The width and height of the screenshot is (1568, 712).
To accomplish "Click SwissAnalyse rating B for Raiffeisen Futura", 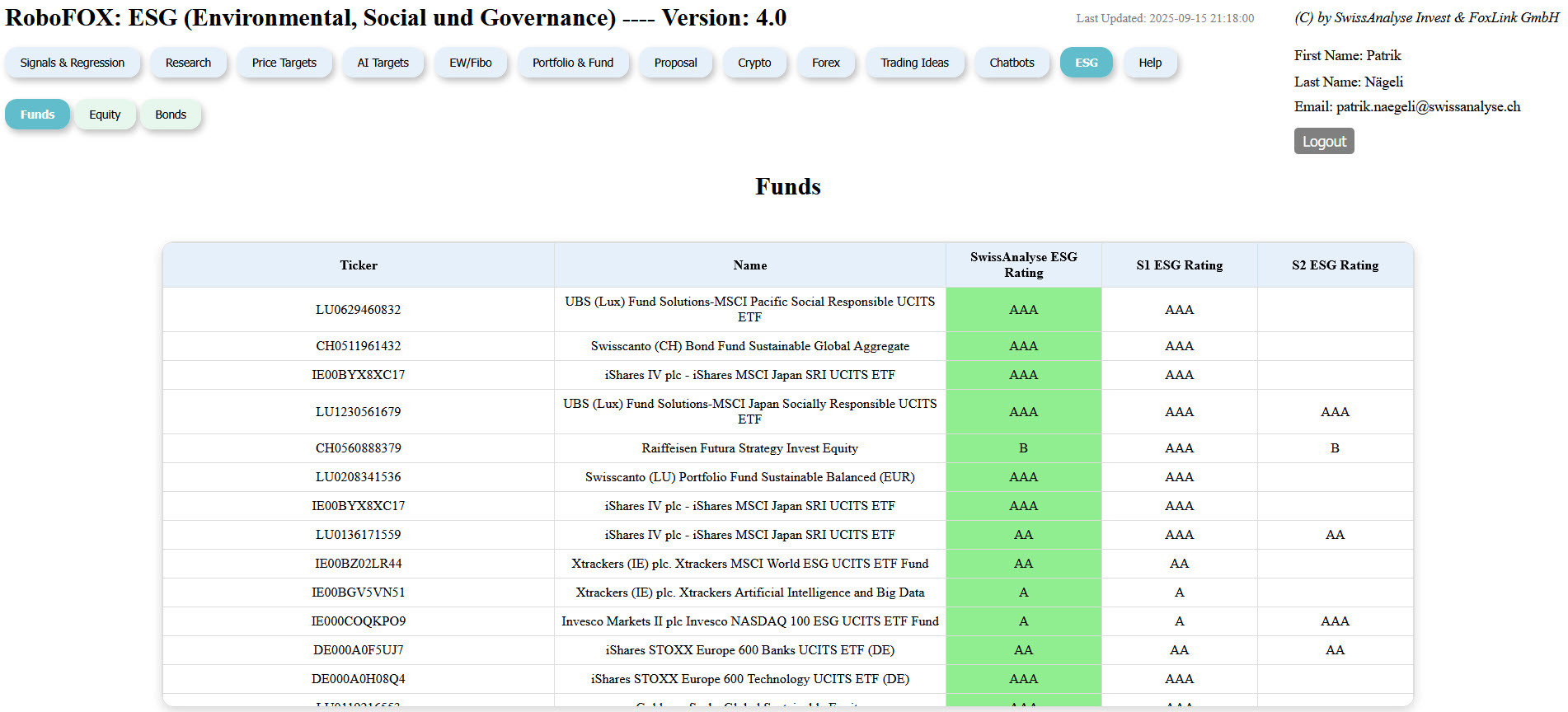I will coord(1024,448).
